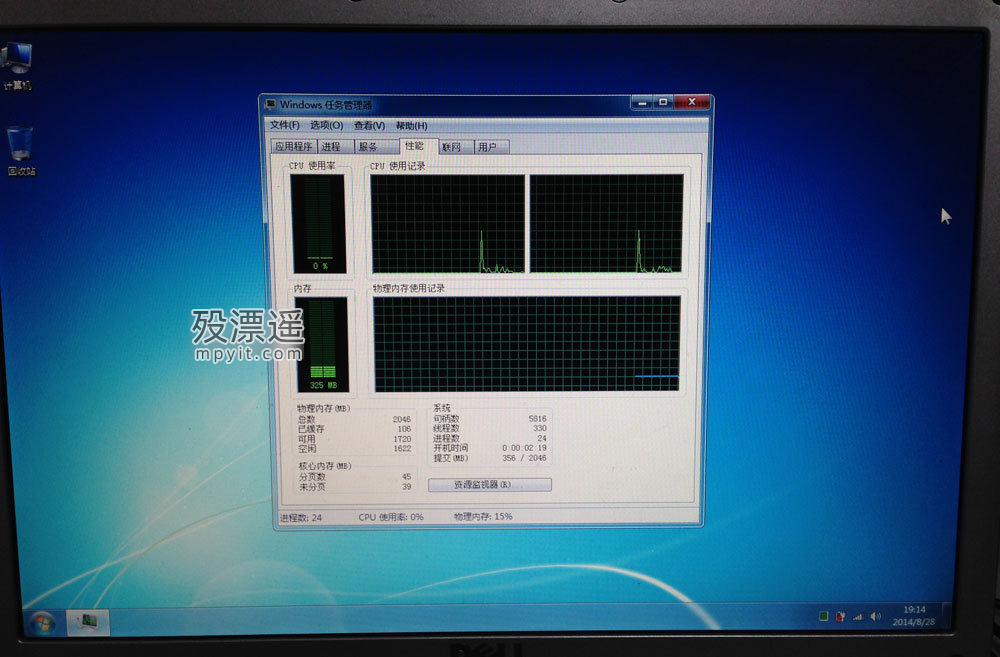Open the 选项(O) menu
Viewport: 1000px width, 657px height.
[327, 125]
